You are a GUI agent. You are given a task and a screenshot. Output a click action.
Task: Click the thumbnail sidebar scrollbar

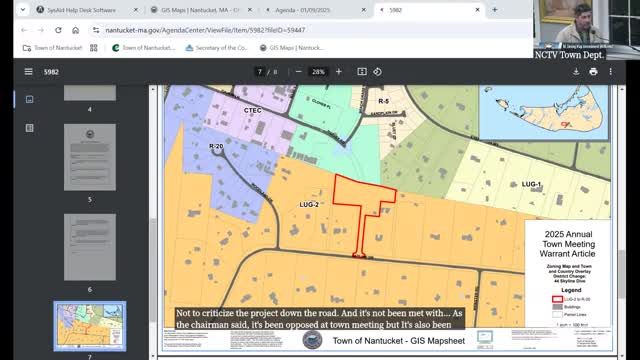click(153, 270)
